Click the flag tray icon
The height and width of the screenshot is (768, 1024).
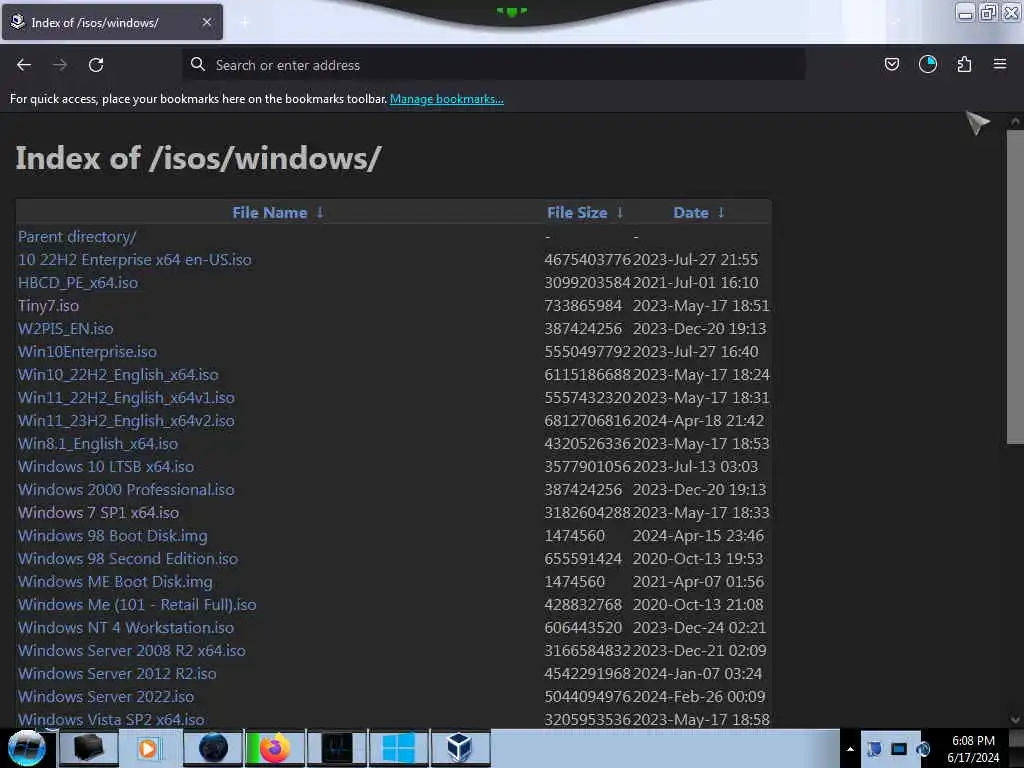(874, 749)
